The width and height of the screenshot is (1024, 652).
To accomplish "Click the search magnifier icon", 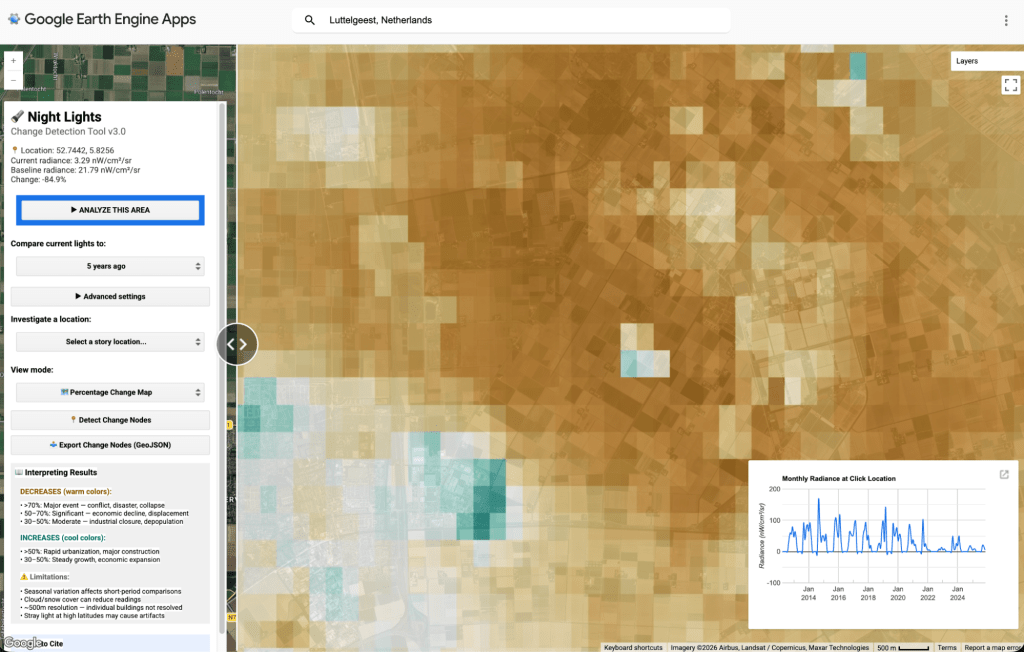I will (310, 20).
